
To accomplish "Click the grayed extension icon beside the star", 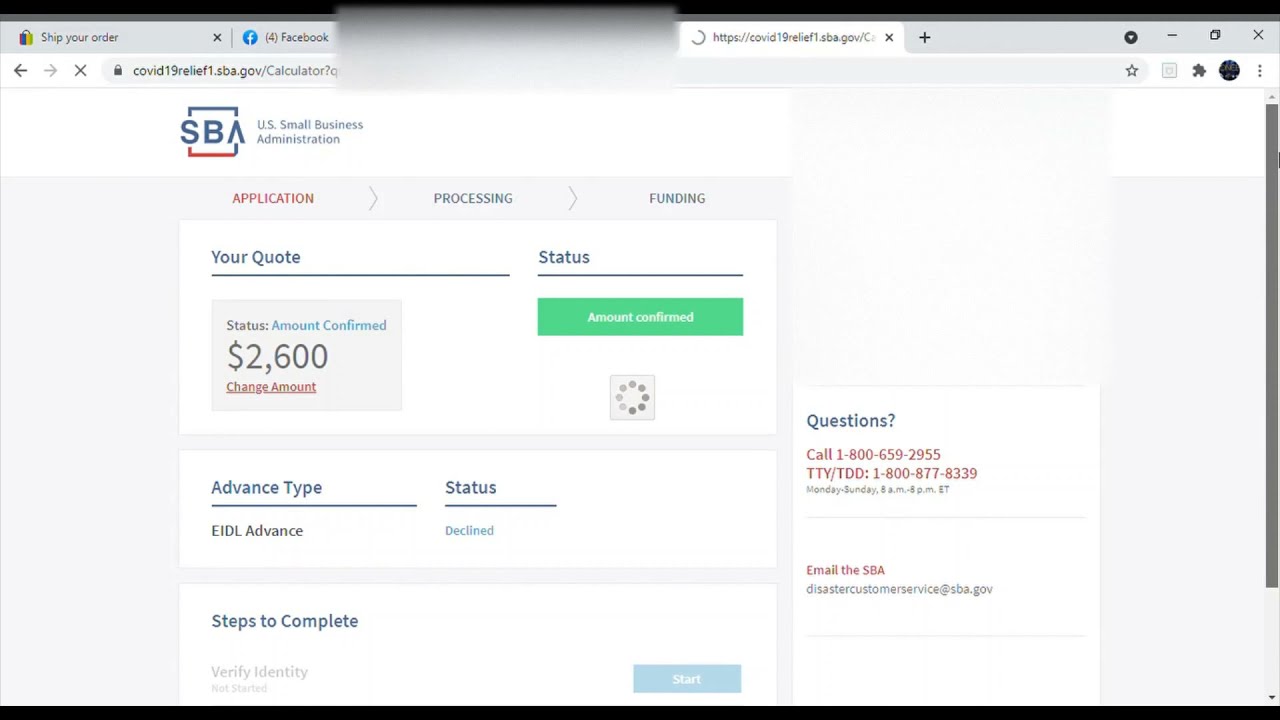I will pyautogui.click(x=1169, y=70).
